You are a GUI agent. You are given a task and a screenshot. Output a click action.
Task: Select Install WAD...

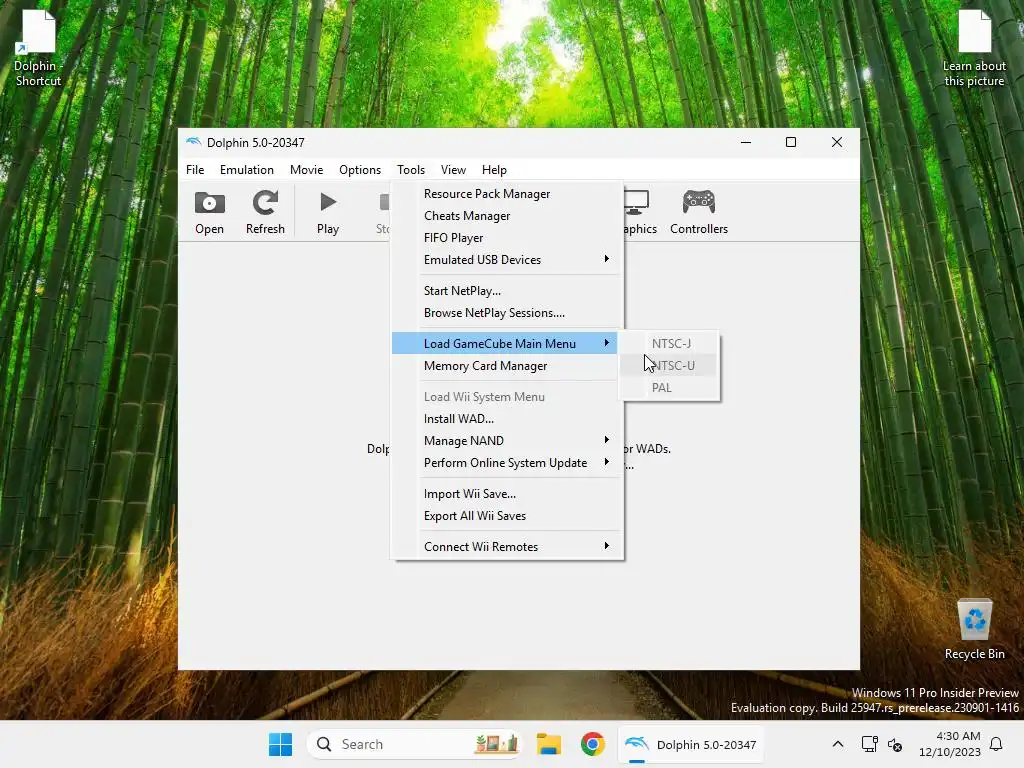[x=507, y=419]
